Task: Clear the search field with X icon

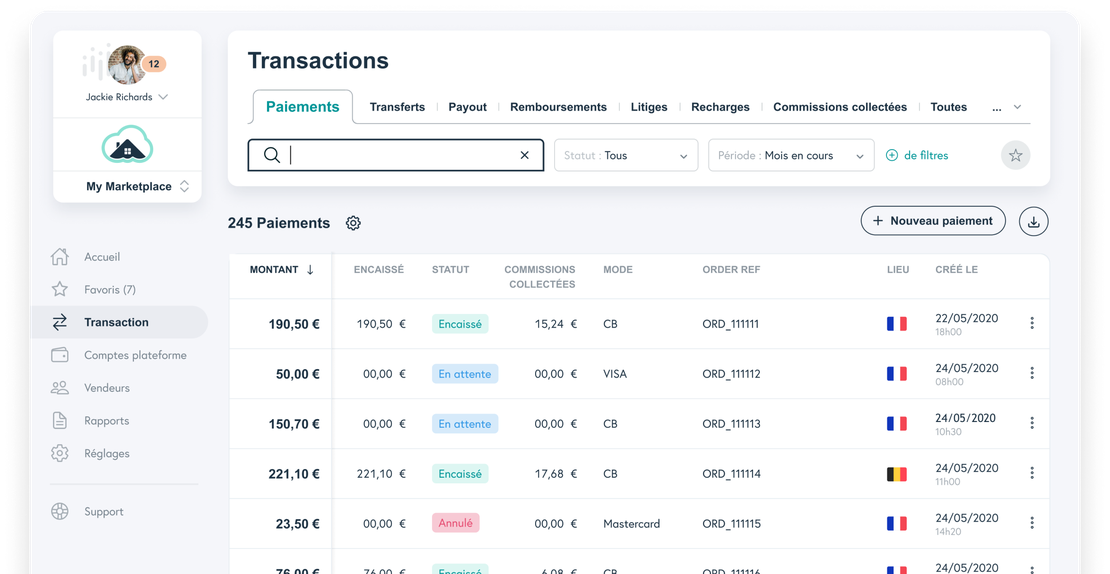Action: [524, 155]
